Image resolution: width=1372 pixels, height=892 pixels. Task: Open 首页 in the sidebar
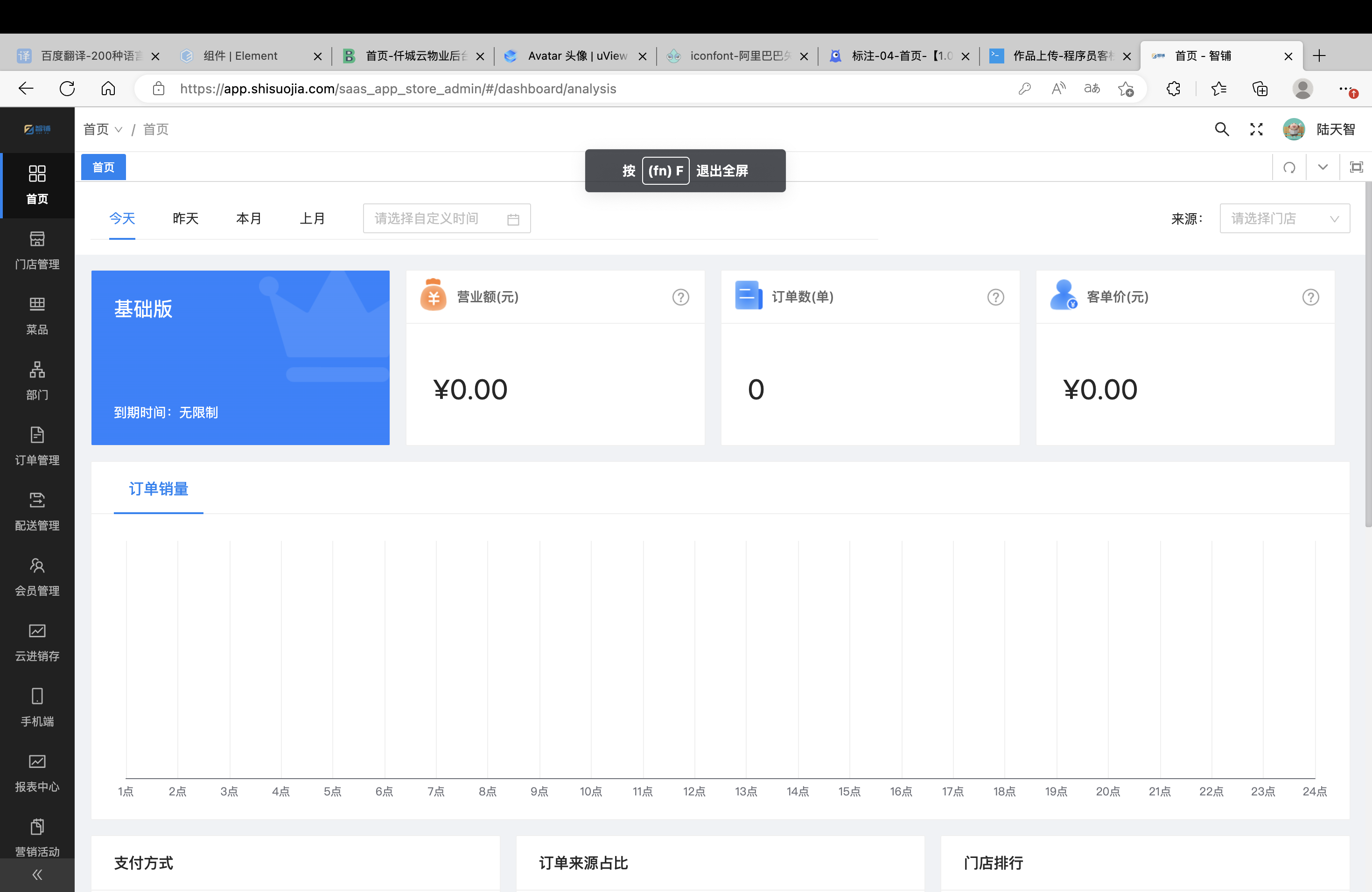point(37,186)
